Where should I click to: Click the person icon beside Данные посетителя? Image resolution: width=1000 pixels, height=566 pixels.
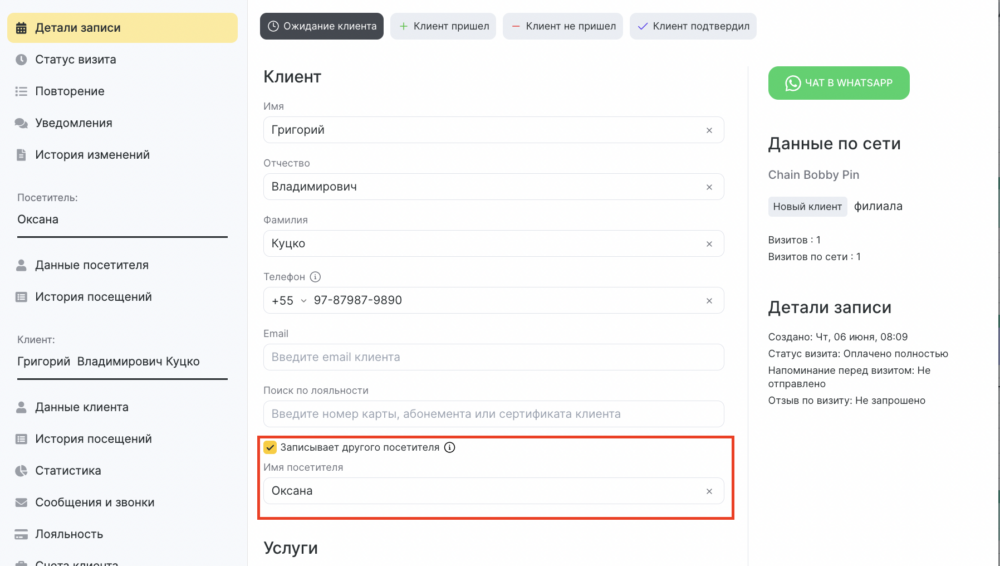(21, 265)
